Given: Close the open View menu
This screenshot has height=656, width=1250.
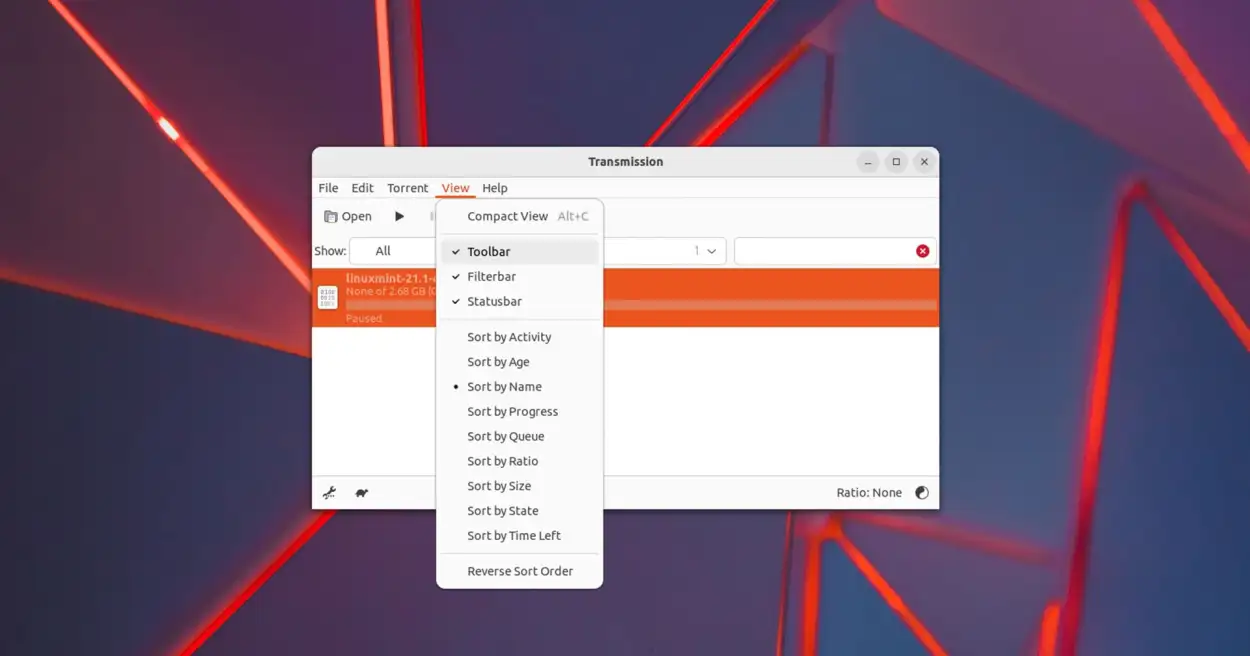Looking at the screenshot, I should pos(455,188).
